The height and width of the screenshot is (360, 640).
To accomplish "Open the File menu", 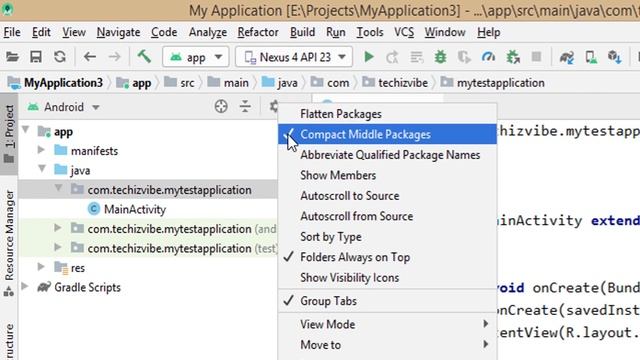I will point(12,32).
